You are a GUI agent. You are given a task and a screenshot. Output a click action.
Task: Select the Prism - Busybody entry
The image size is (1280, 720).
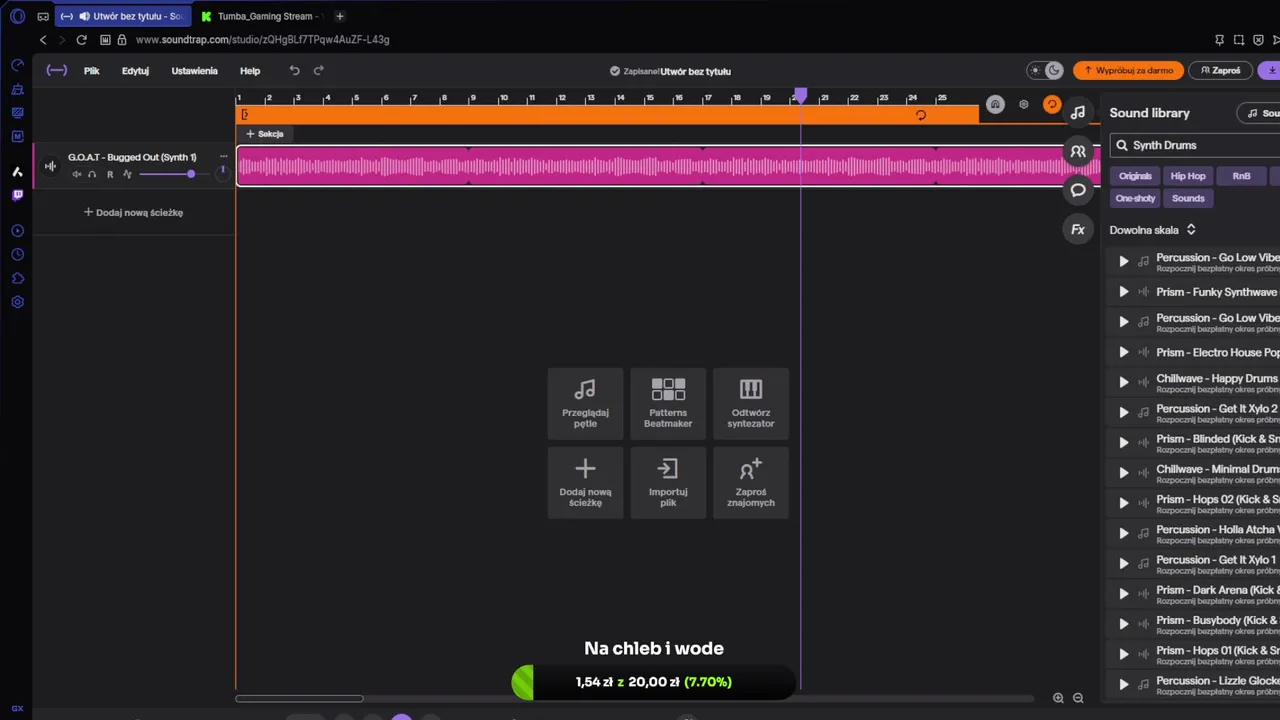click(x=1194, y=624)
